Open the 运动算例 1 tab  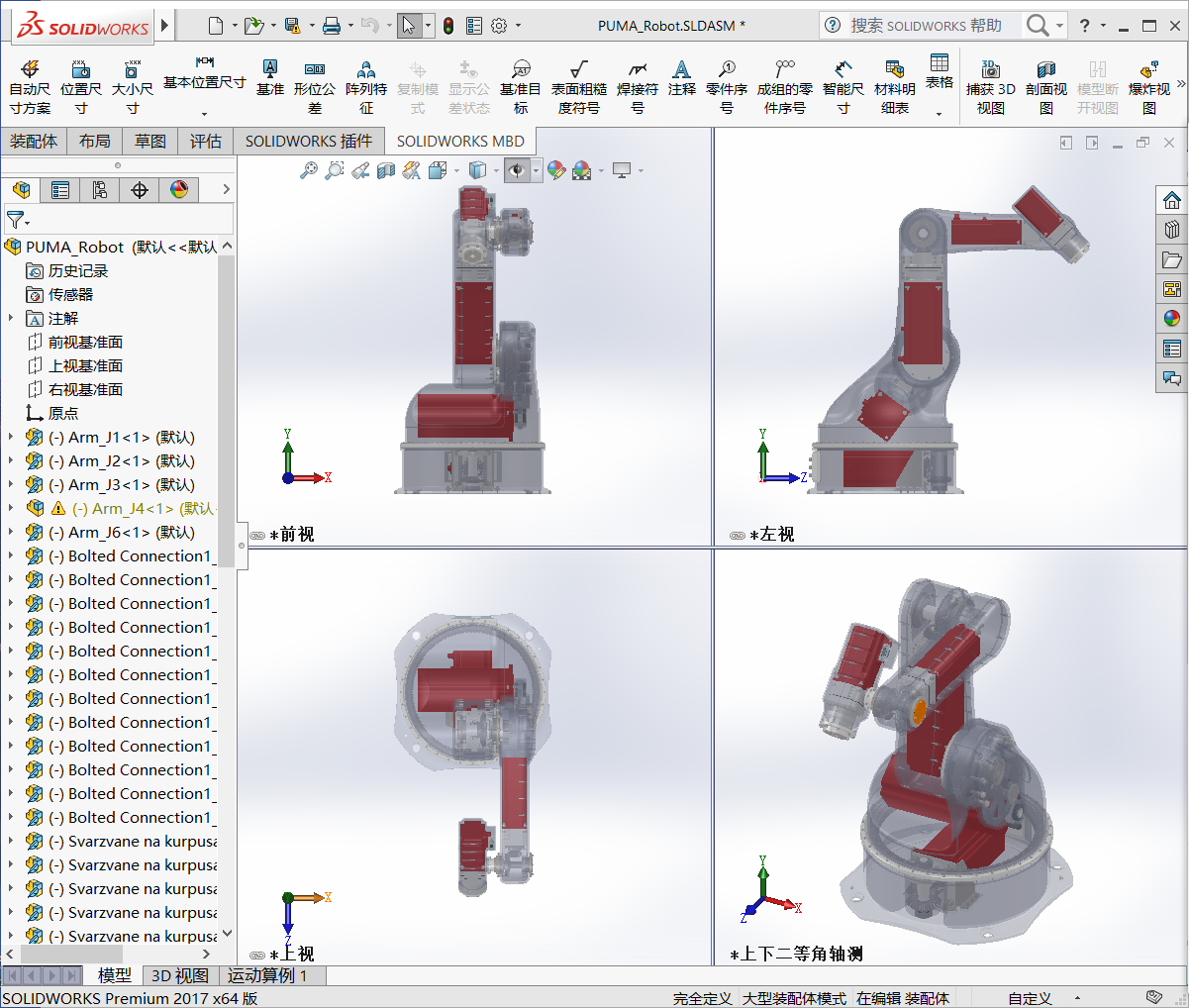click(x=267, y=975)
